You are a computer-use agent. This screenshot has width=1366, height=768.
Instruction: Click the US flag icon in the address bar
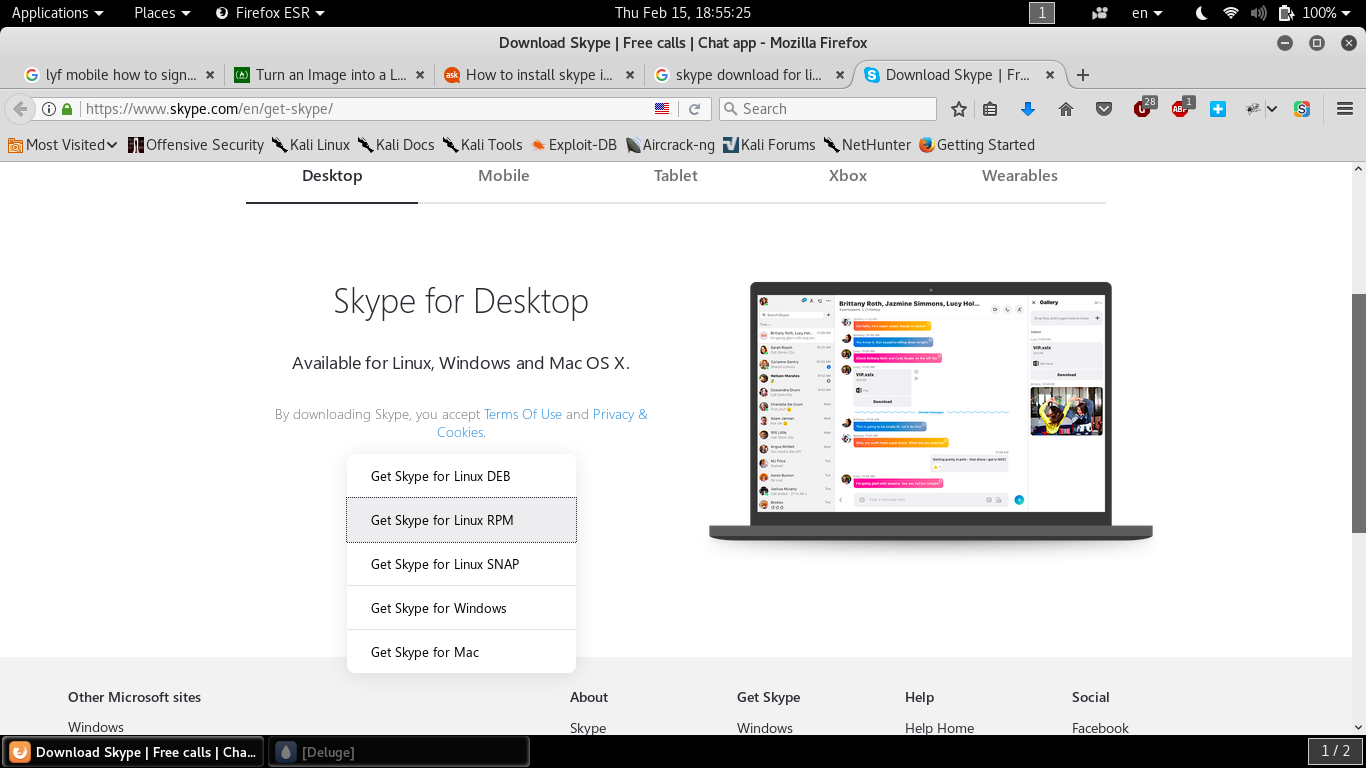pyautogui.click(x=662, y=109)
